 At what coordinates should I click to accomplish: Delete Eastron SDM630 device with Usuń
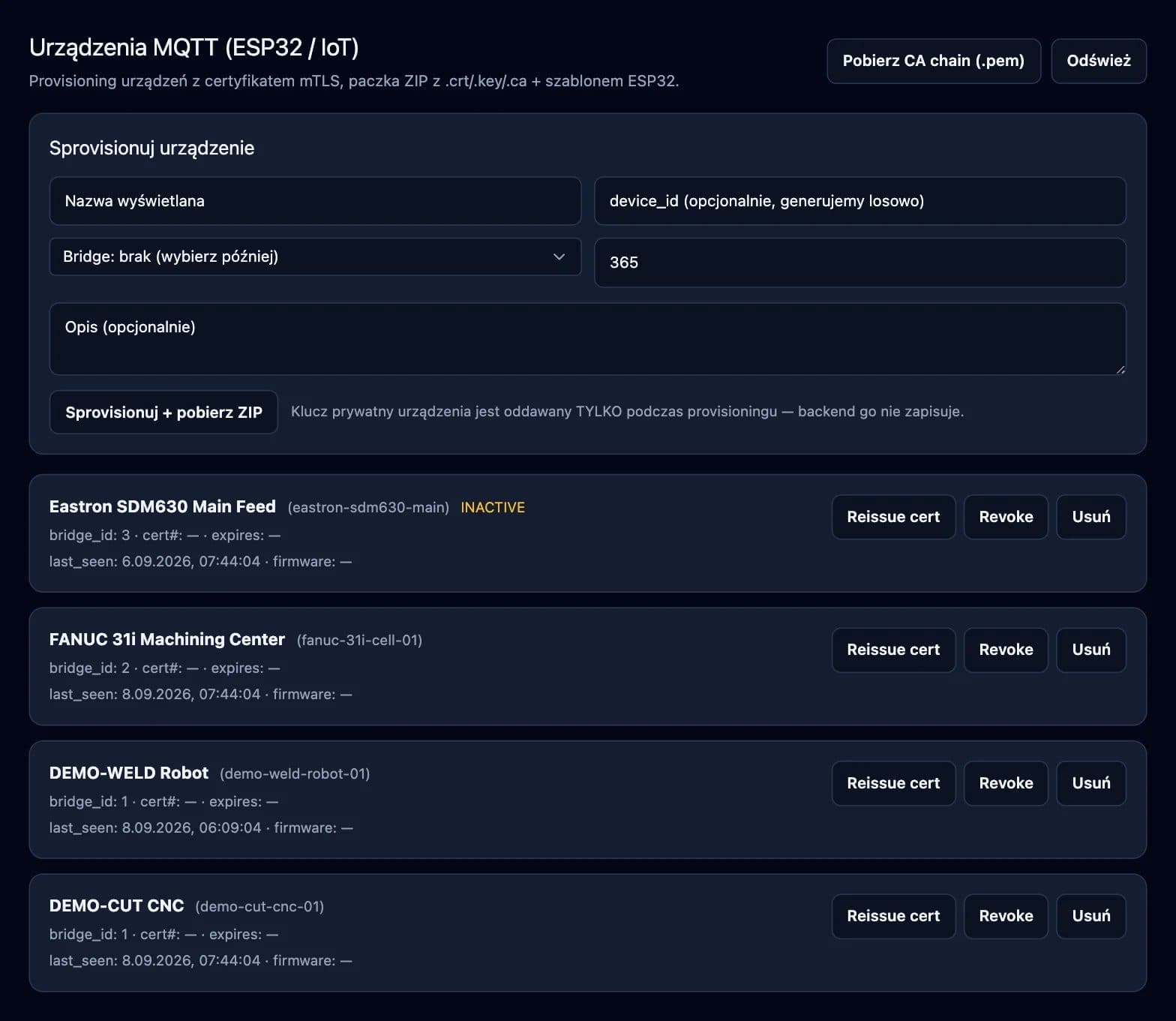[x=1091, y=517]
